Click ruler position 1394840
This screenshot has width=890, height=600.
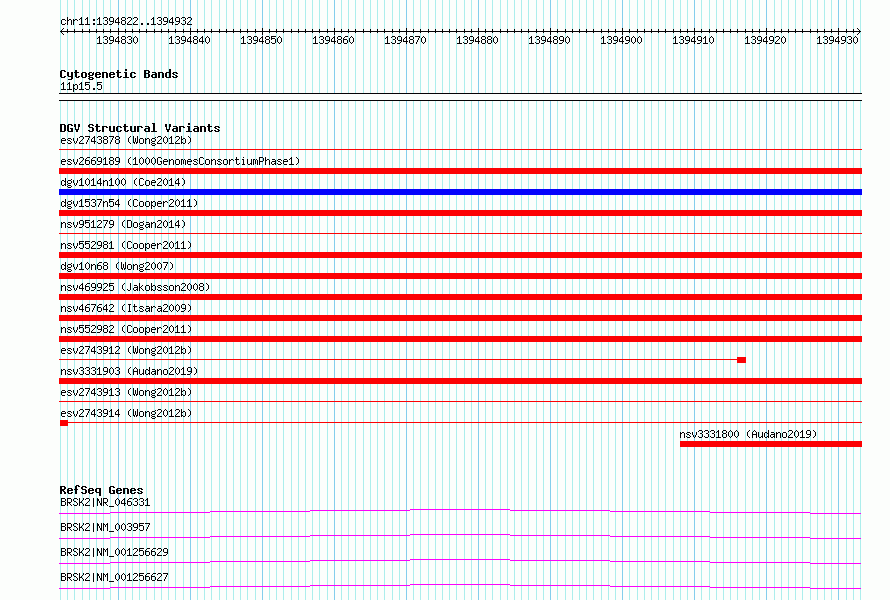pos(189,40)
